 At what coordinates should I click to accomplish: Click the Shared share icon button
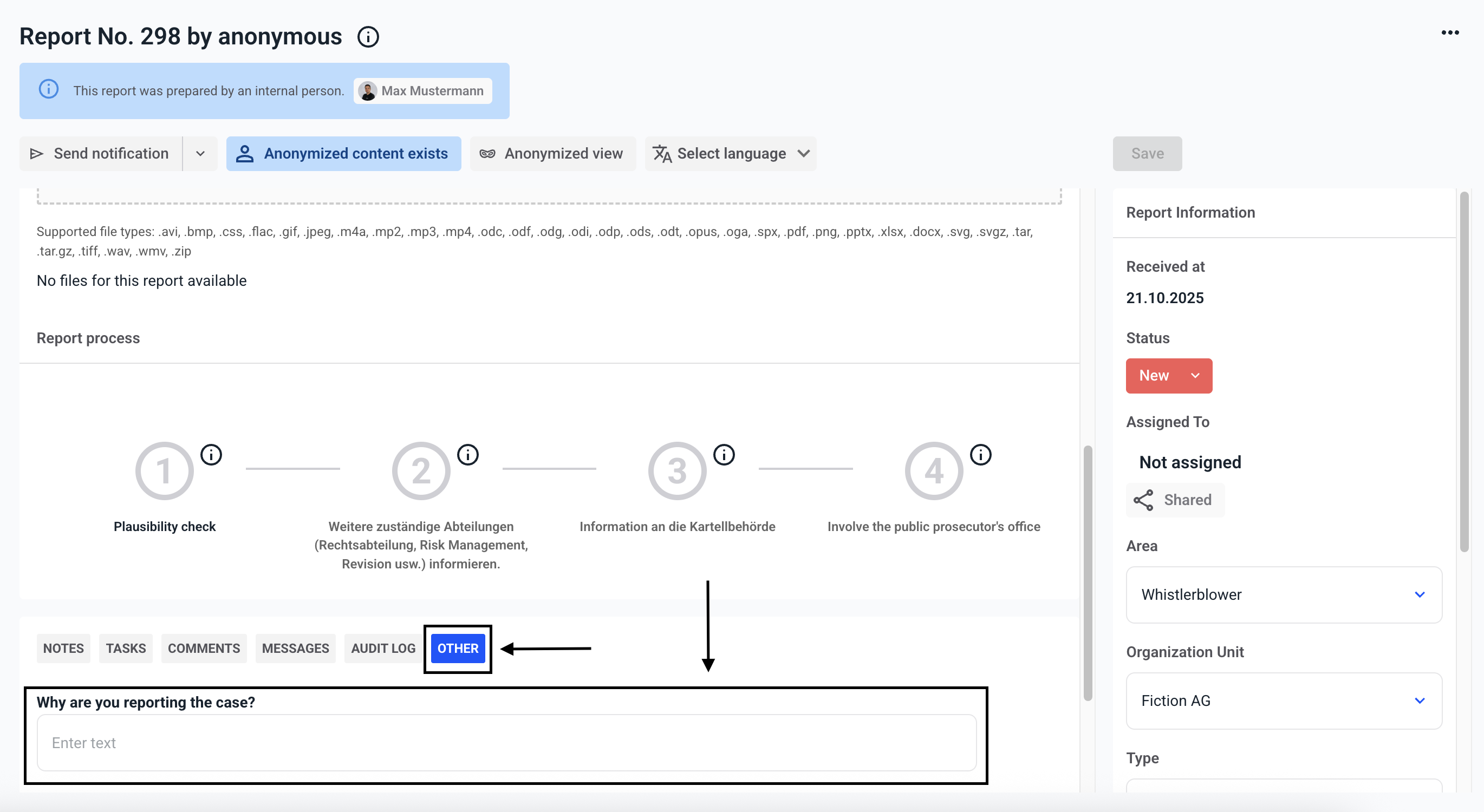(x=1174, y=500)
